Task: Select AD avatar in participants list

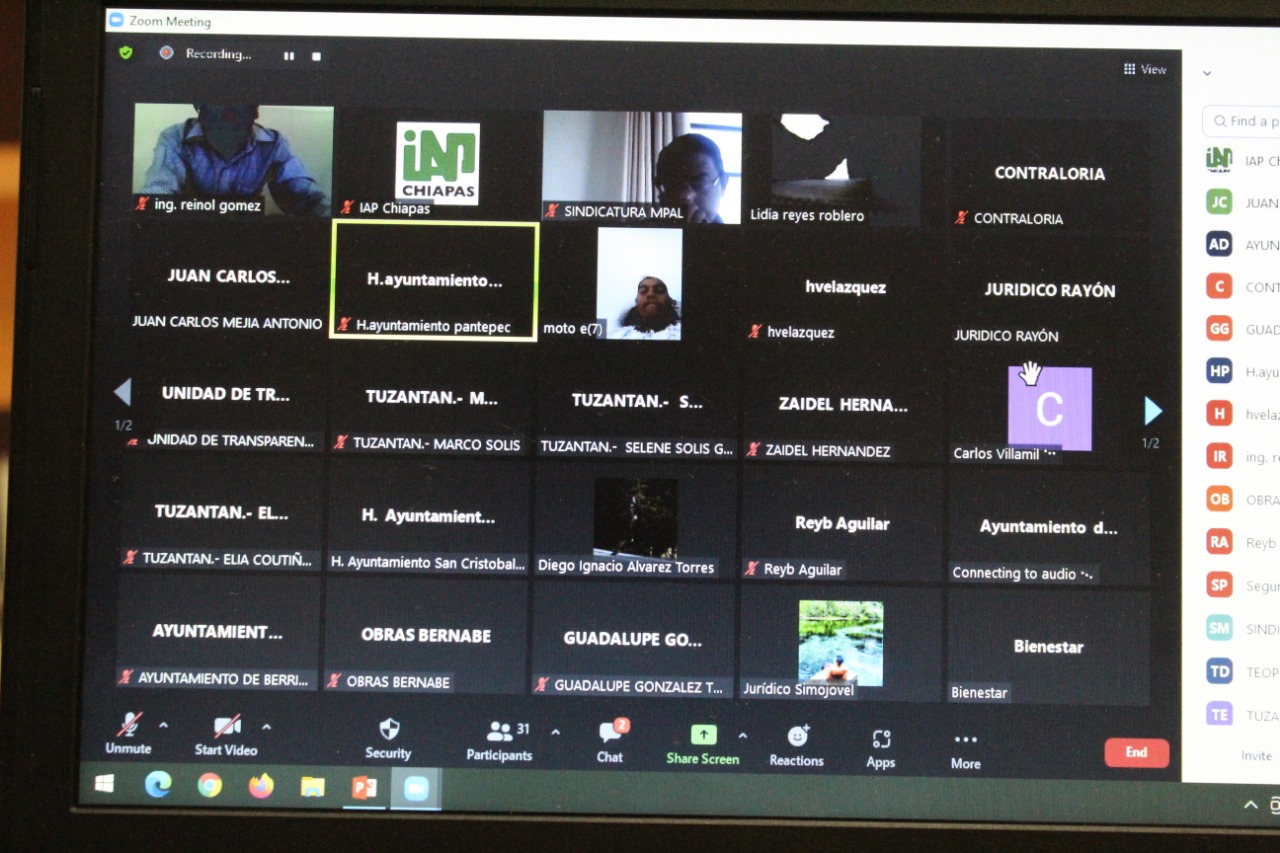Action: 1218,244
